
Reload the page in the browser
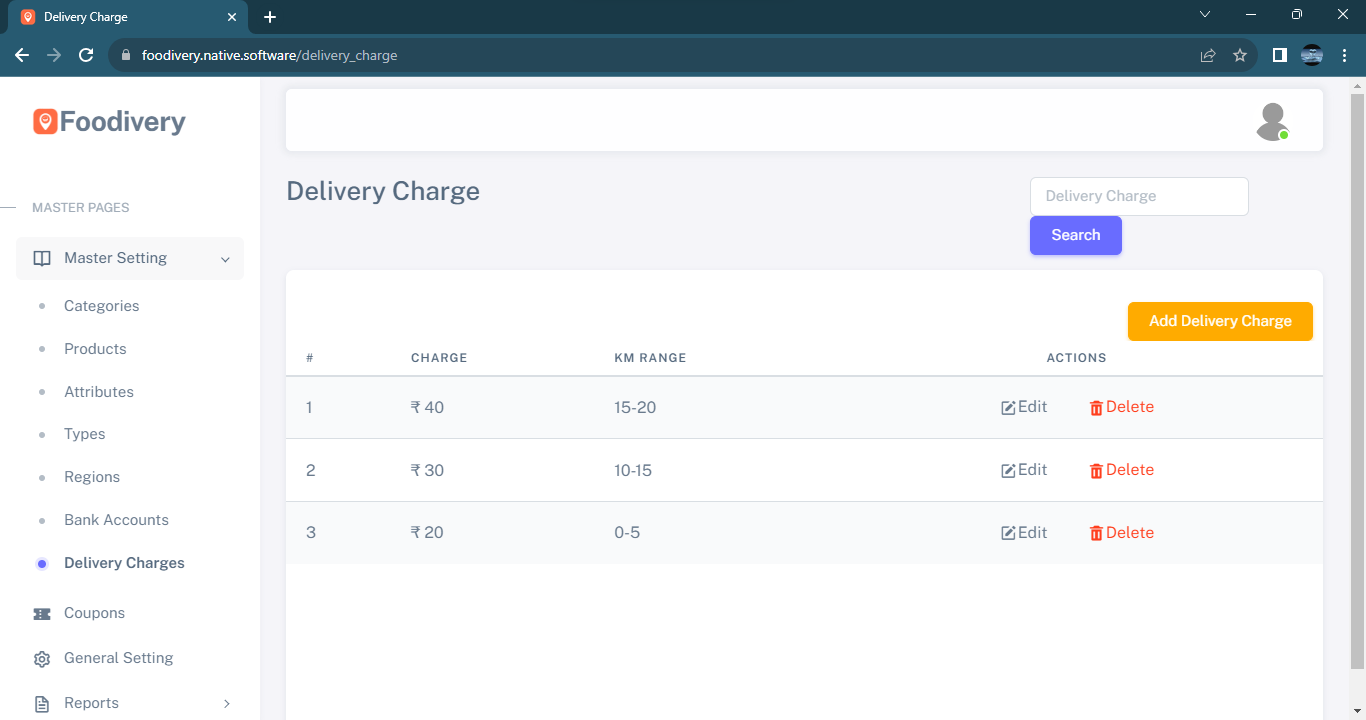pos(86,56)
